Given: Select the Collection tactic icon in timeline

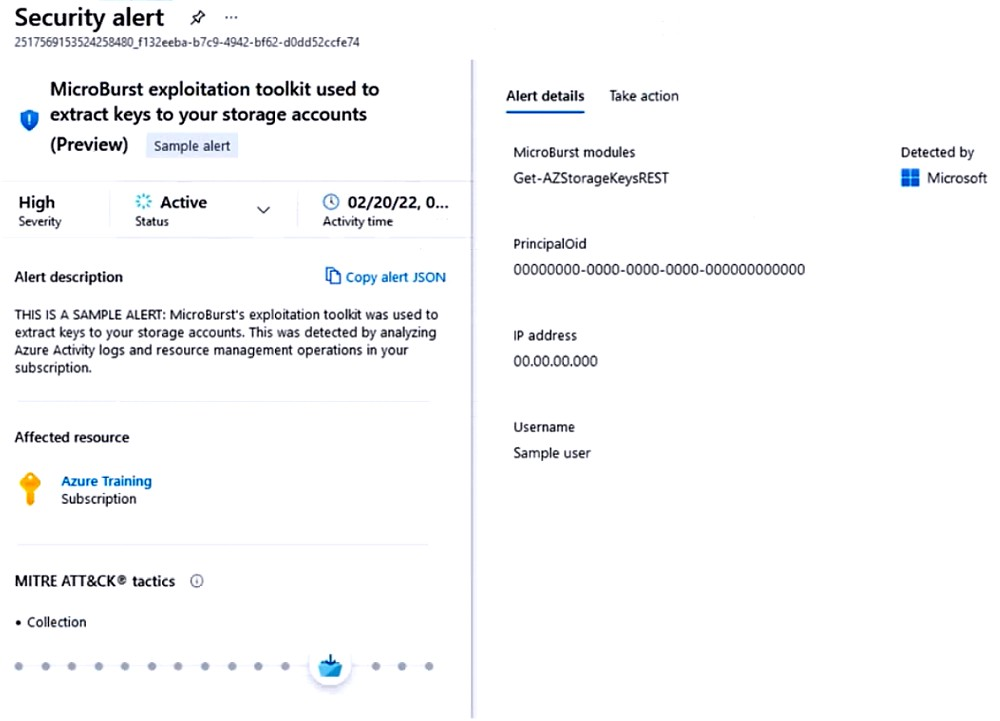Looking at the screenshot, I should point(330,666).
